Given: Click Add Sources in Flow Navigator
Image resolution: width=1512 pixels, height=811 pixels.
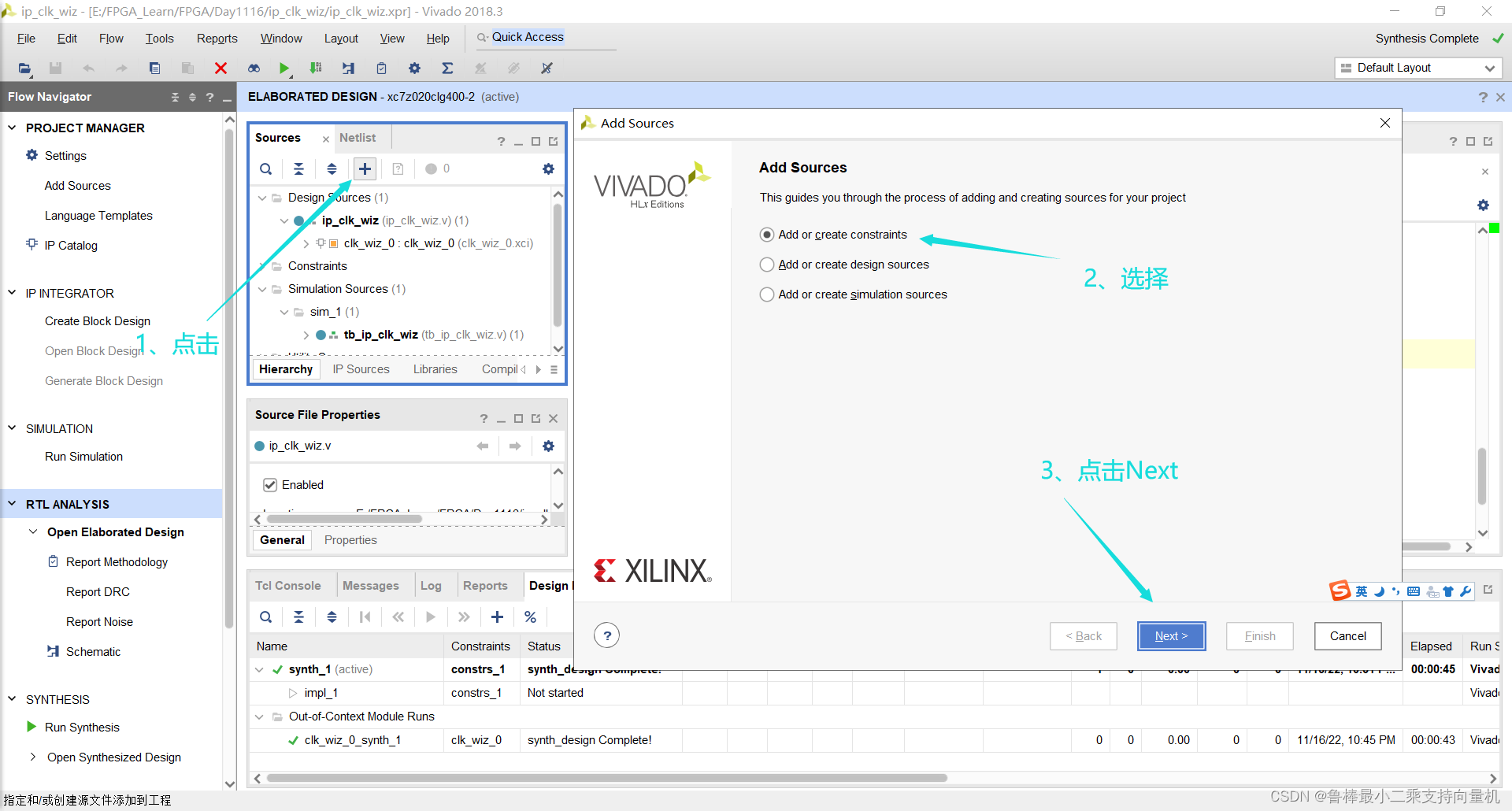Looking at the screenshot, I should (x=77, y=186).
